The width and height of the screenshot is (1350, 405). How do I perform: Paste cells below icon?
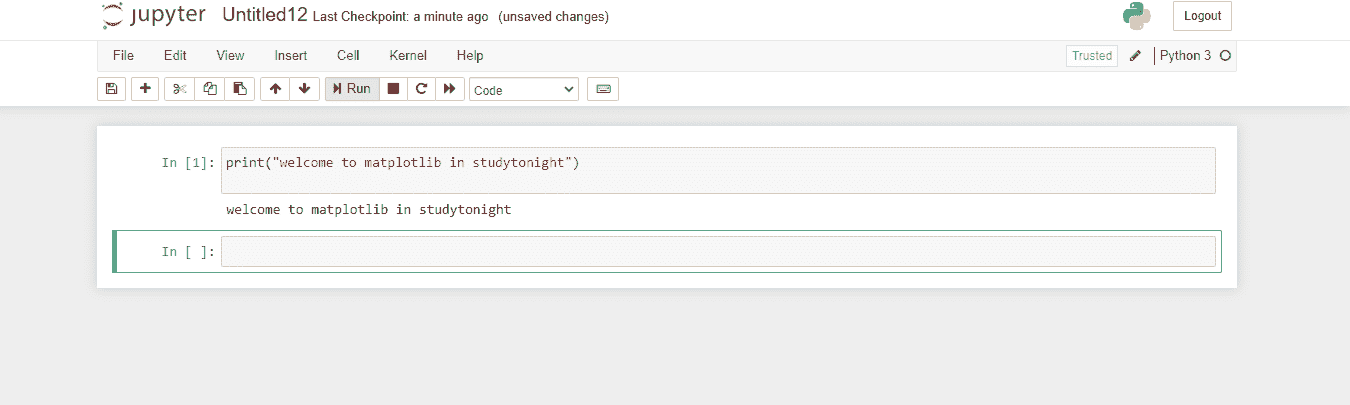pyautogui.click(x=240, y=89)
